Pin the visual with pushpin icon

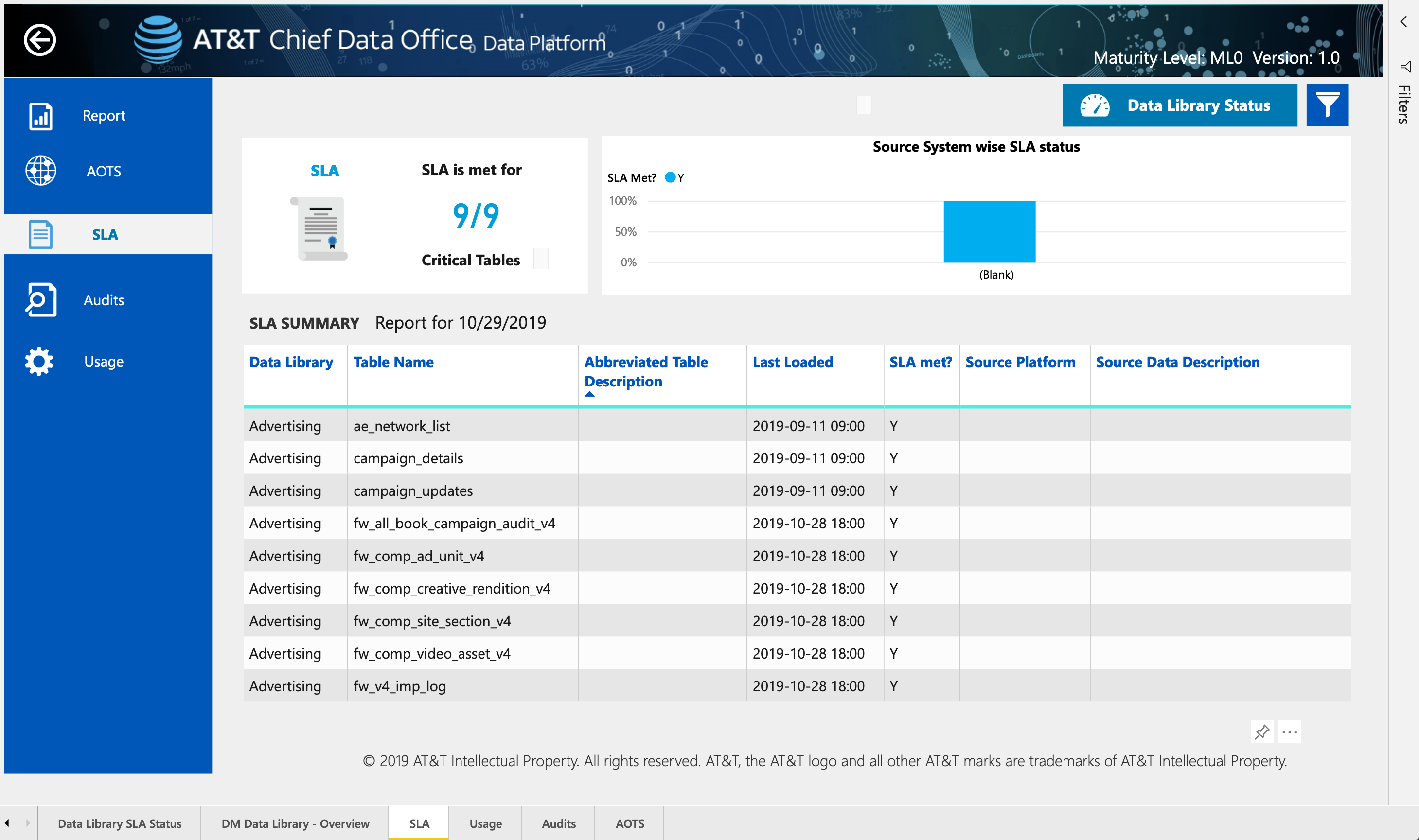[x=1261, y=732]
